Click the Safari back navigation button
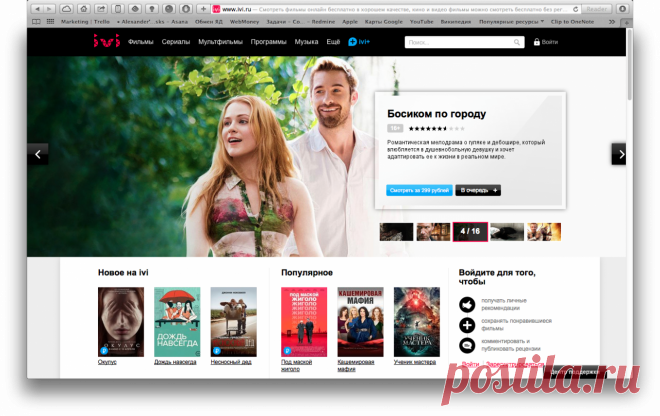The width and height of the screenshot is (660, 416). point(36,8)
